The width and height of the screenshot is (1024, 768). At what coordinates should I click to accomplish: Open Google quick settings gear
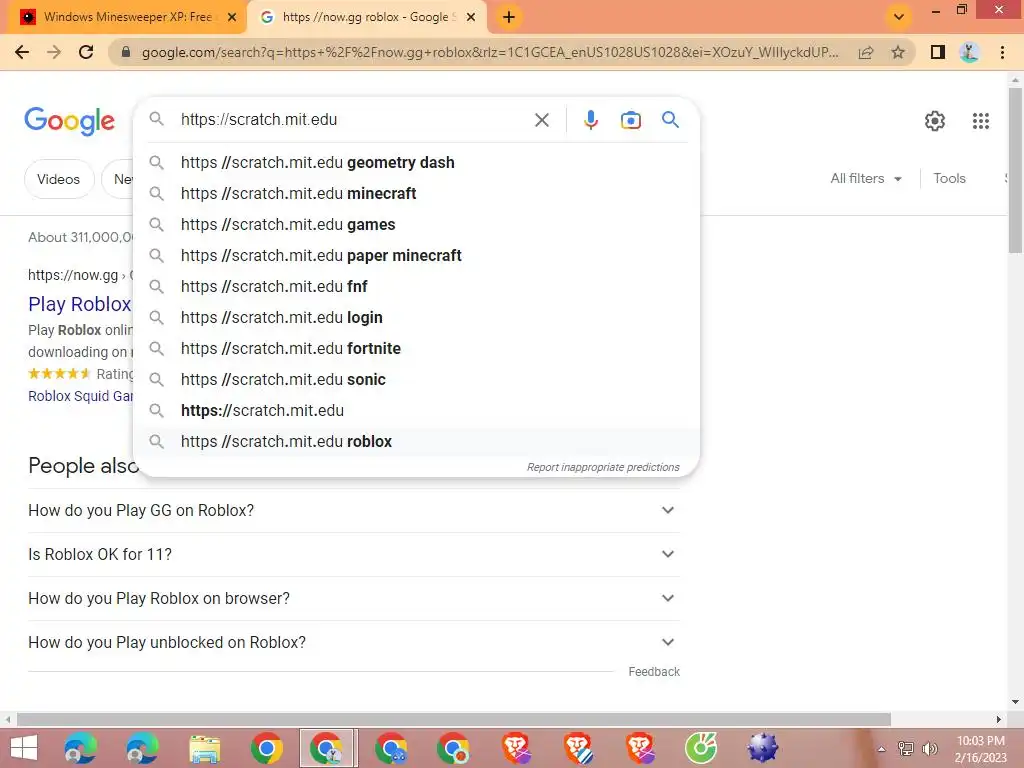point(935,121)
